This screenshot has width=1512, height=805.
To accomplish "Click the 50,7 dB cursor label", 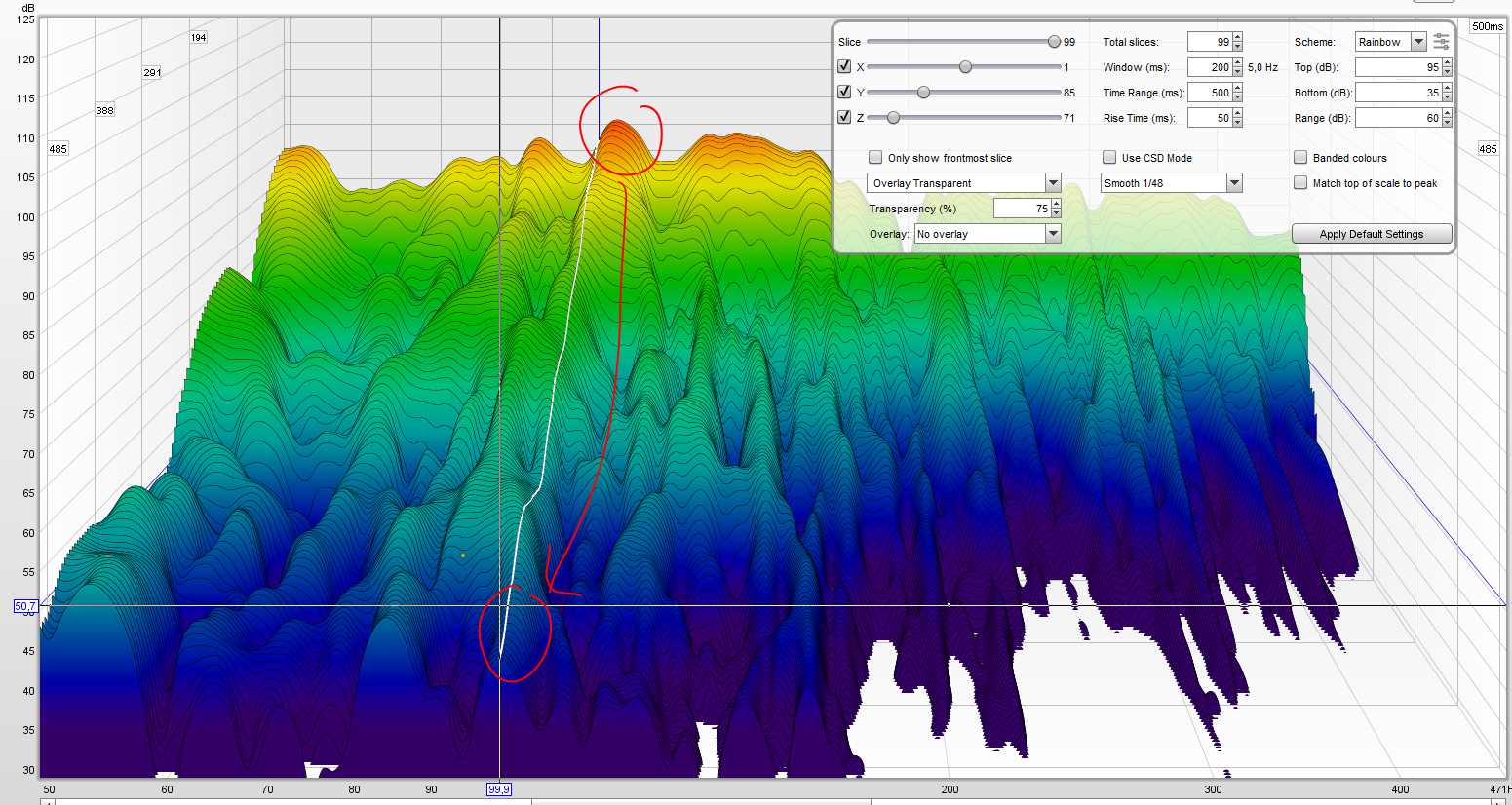I will coord(25,606).
